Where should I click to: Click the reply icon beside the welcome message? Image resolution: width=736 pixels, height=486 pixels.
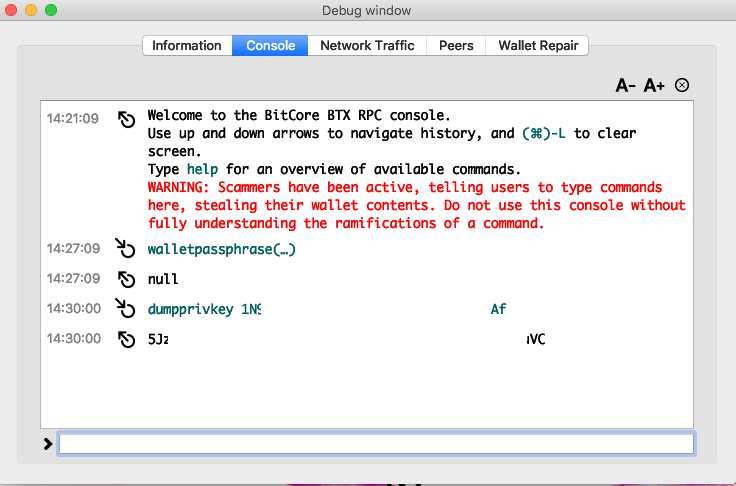(x=126, y=119)
